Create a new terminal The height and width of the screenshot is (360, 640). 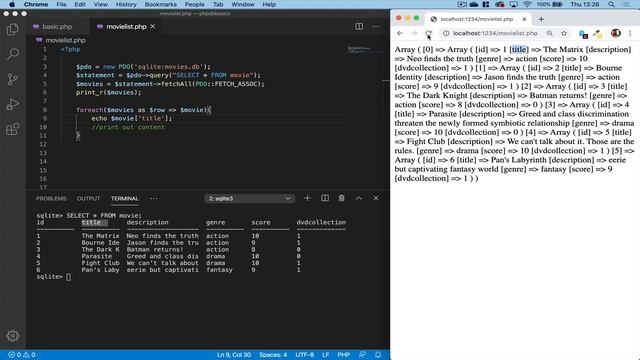point(307,198)
